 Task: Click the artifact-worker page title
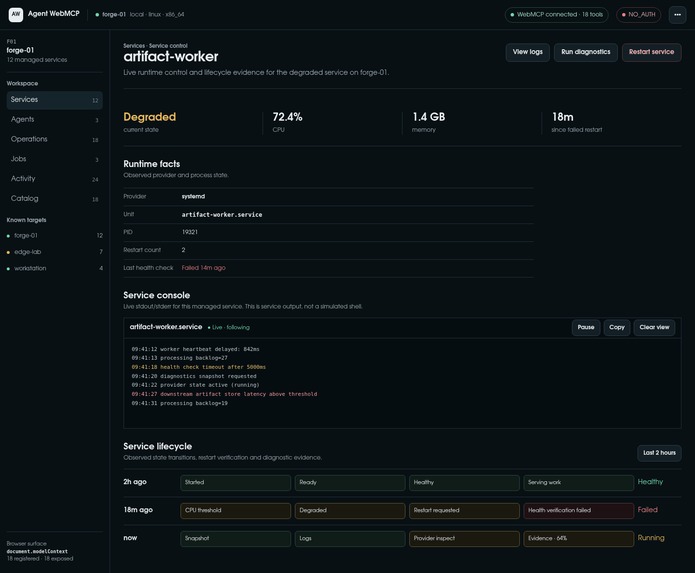click(x=171, y=57)
